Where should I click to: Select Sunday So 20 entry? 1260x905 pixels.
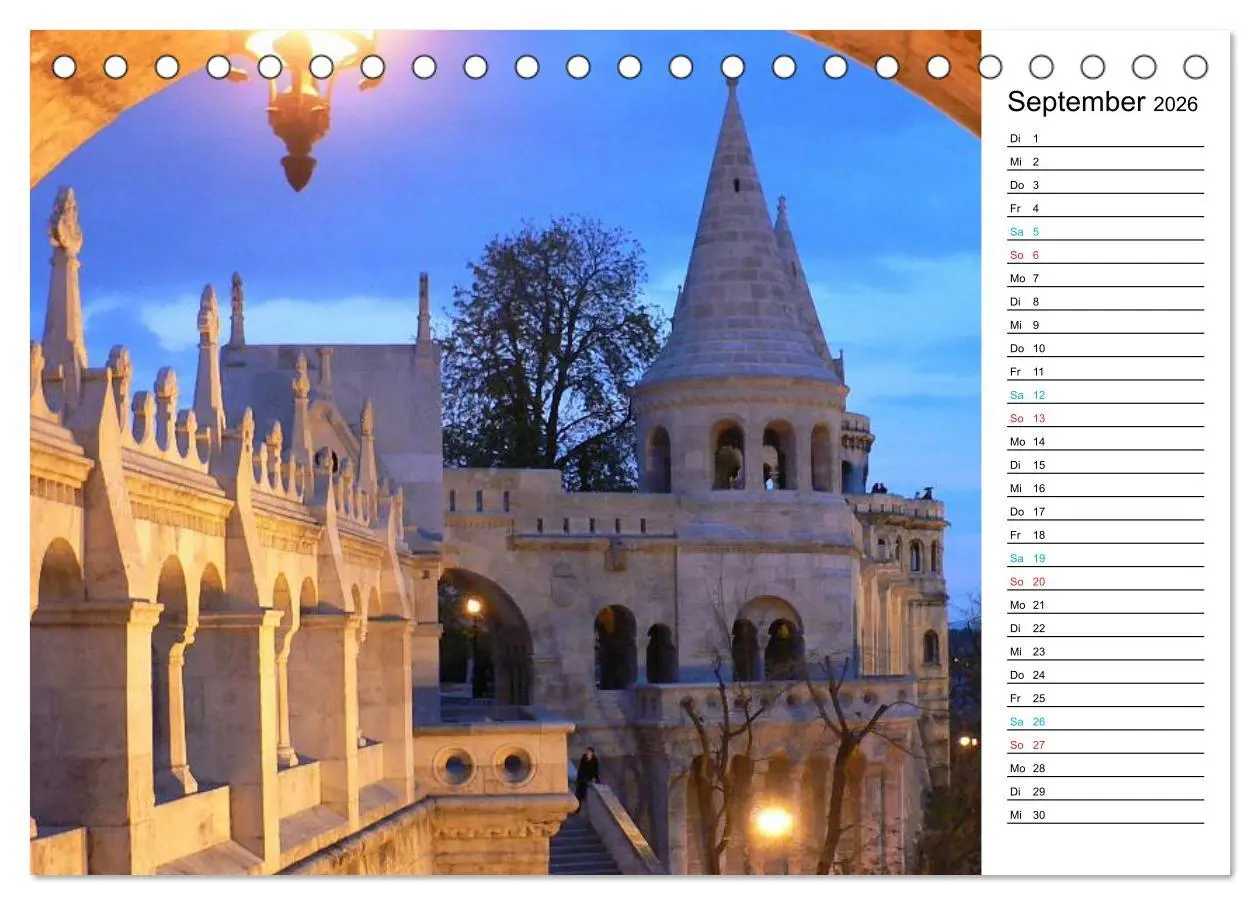point(1105,582)
